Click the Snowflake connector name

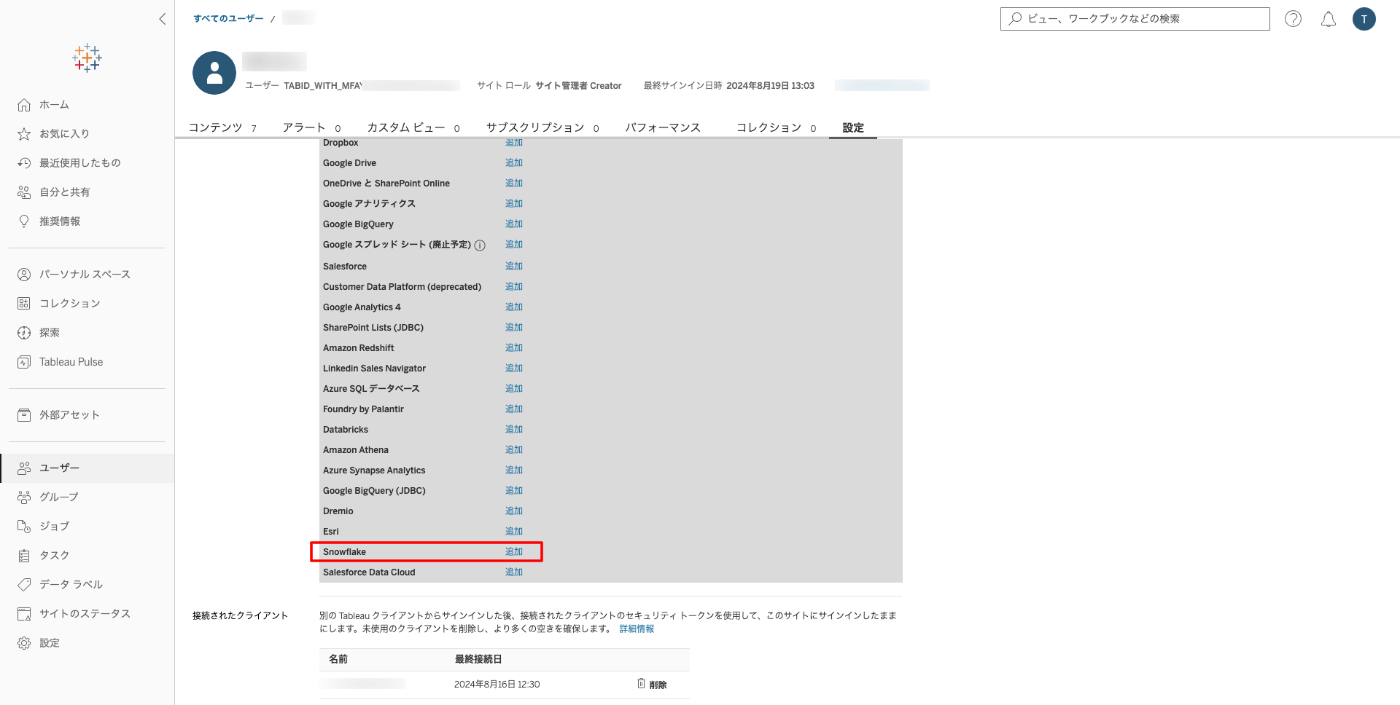(344, 552)
